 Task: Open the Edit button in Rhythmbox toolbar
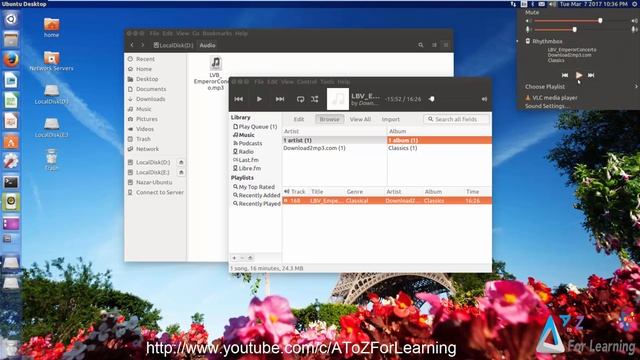tap(299, 119)
